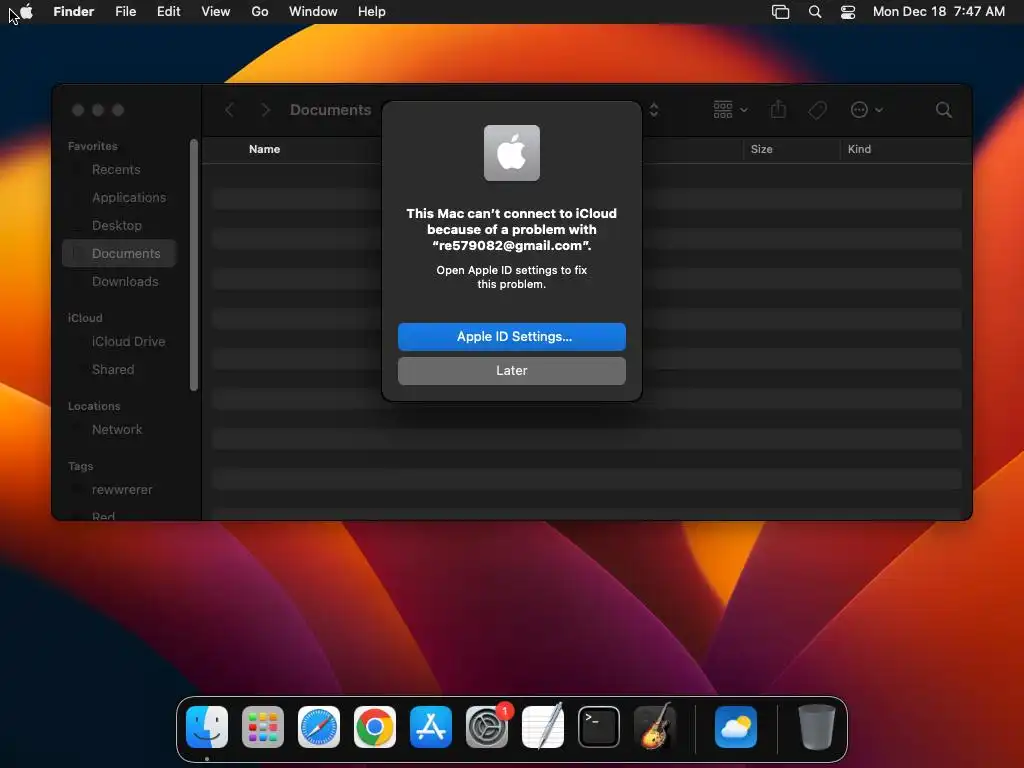Open the Weather app from the Dock
This screenshot has width=1024, height=768.
(x=736, y=727)
